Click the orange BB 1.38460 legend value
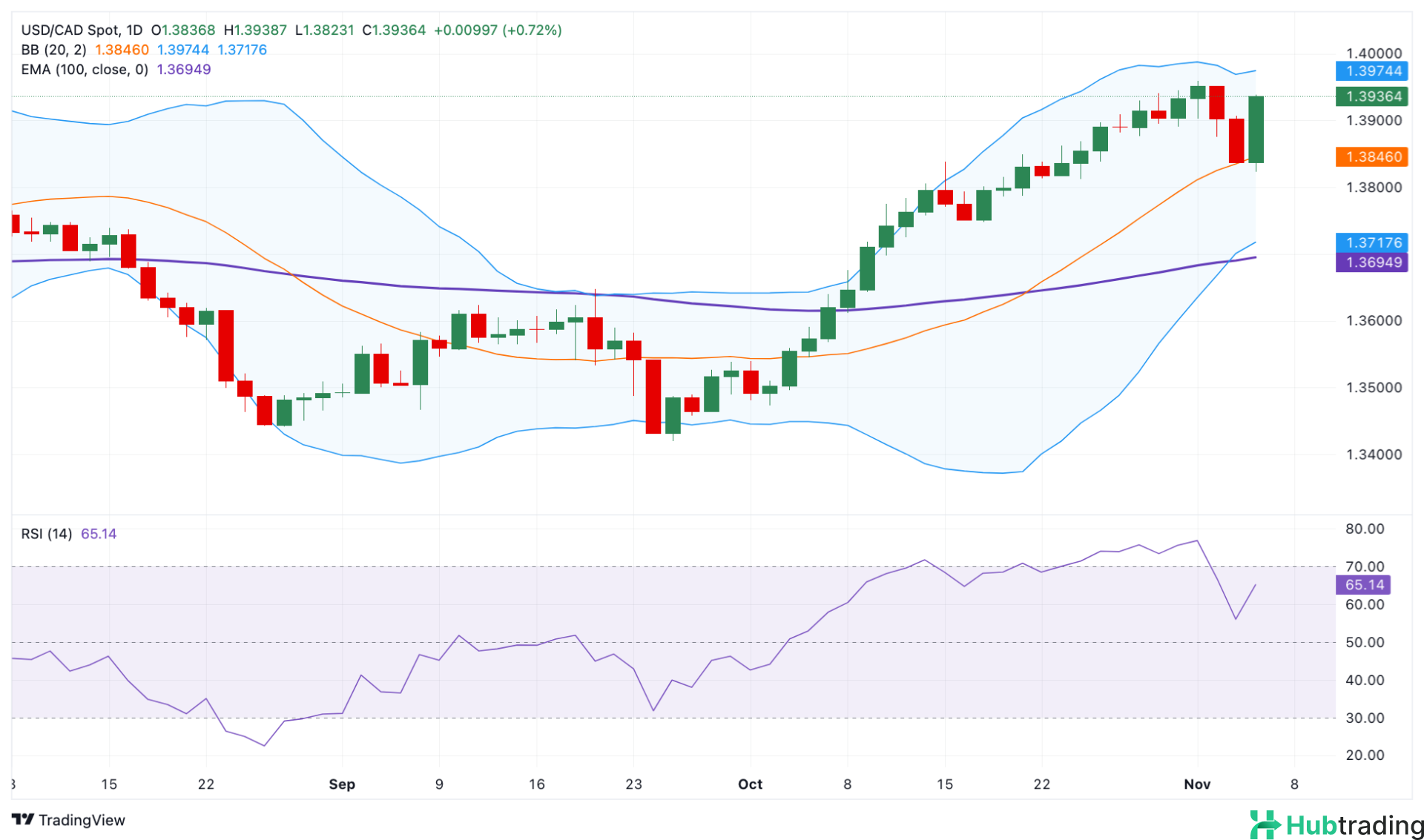This screenshot has width=1424, height=840. click(x=122, y=50)
